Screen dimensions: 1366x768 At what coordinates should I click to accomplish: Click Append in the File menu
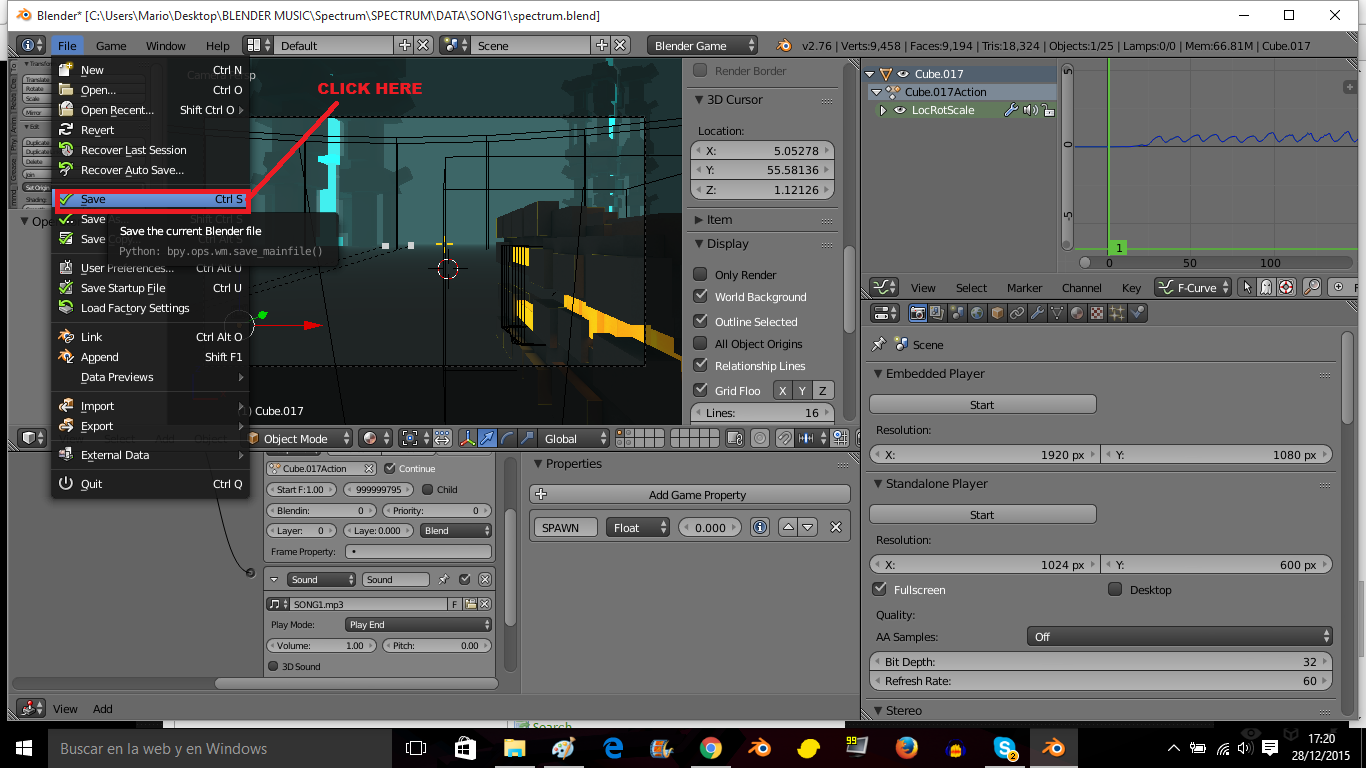point(150,357)
